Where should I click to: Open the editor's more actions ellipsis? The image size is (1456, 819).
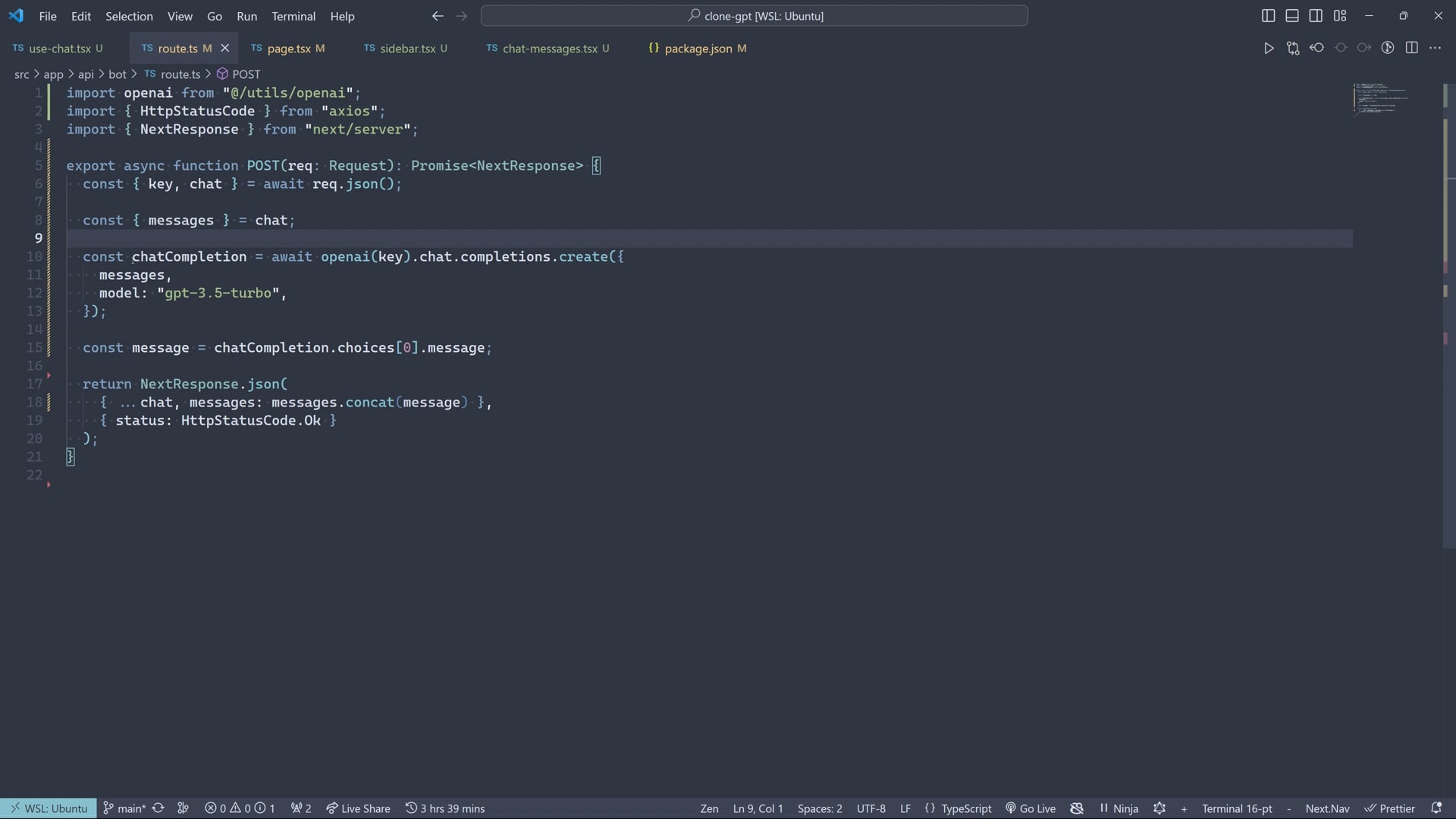(x=1435, y=48)
